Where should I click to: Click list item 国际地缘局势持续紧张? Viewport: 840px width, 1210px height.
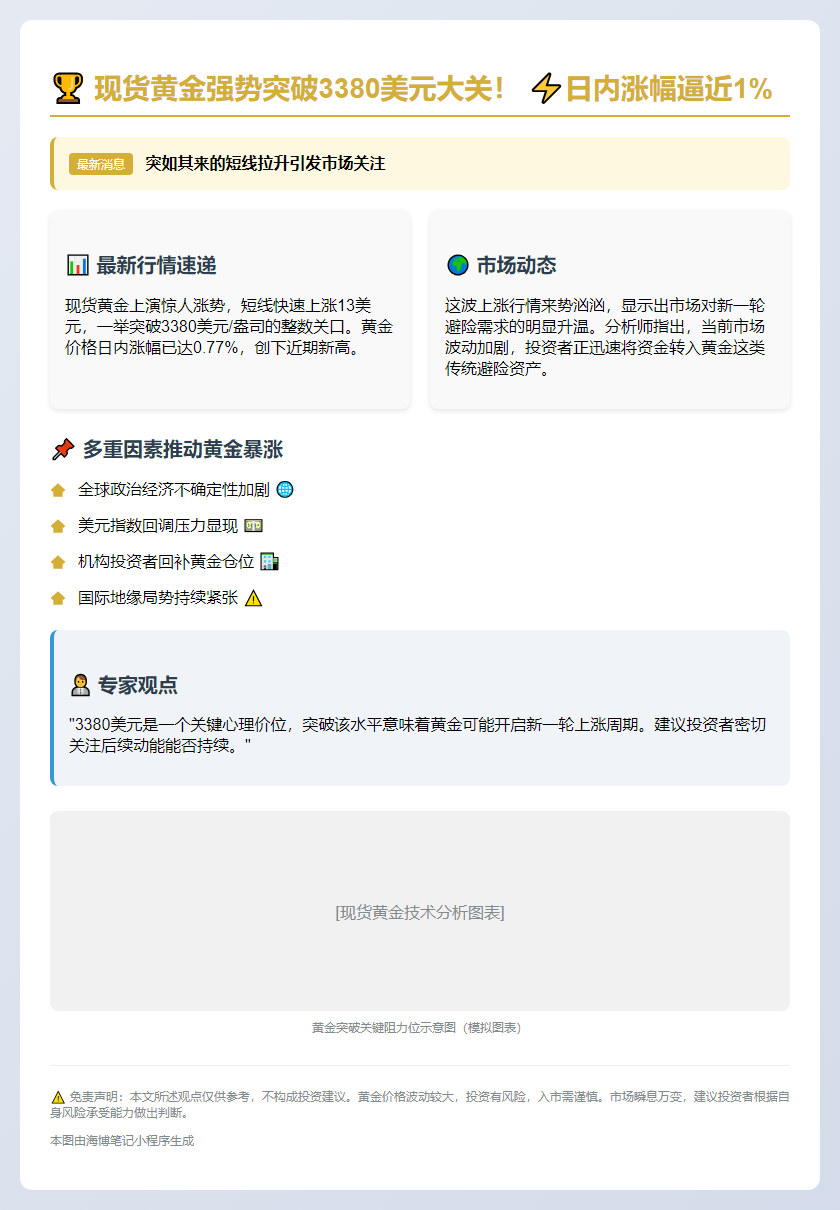click(158, 598)
